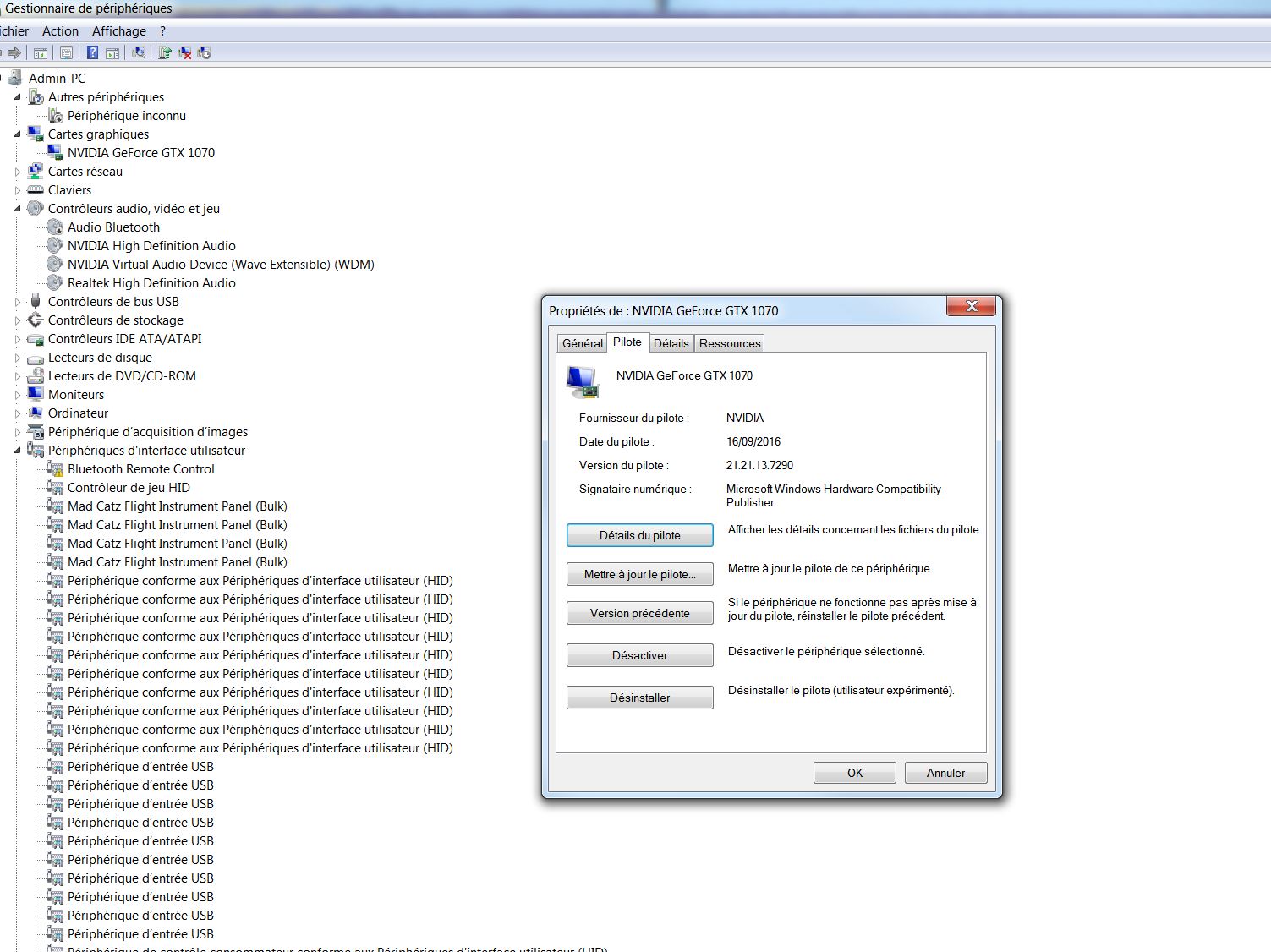Expand the Claviers node

click(18, 190)
